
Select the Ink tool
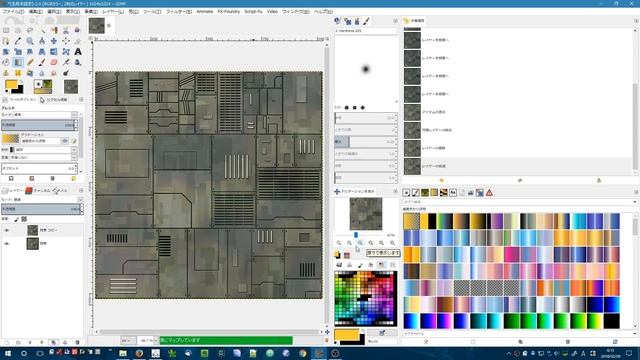tap(78, 62)
